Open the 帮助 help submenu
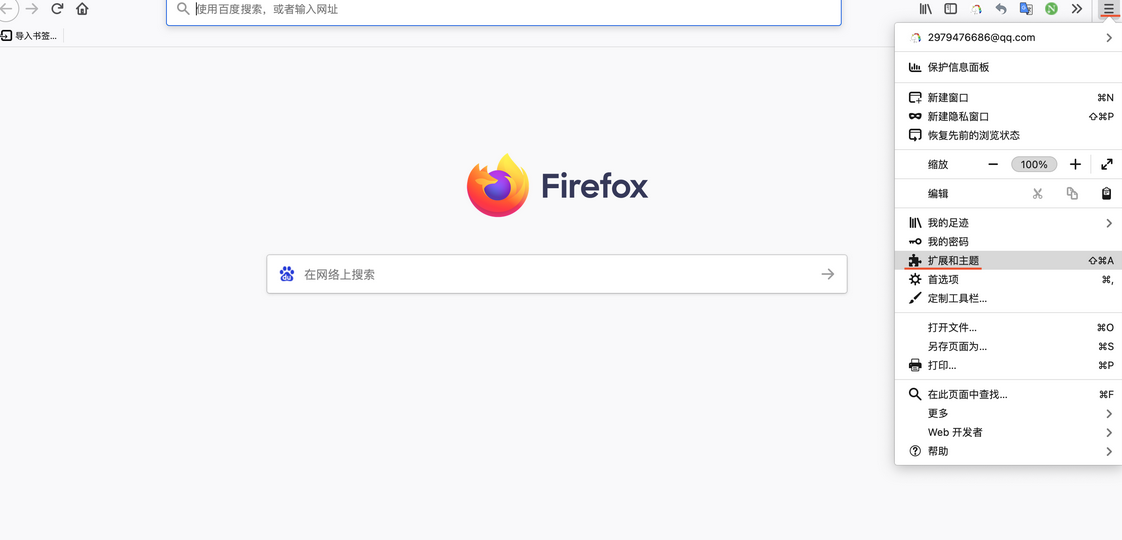 [1008, 451]
